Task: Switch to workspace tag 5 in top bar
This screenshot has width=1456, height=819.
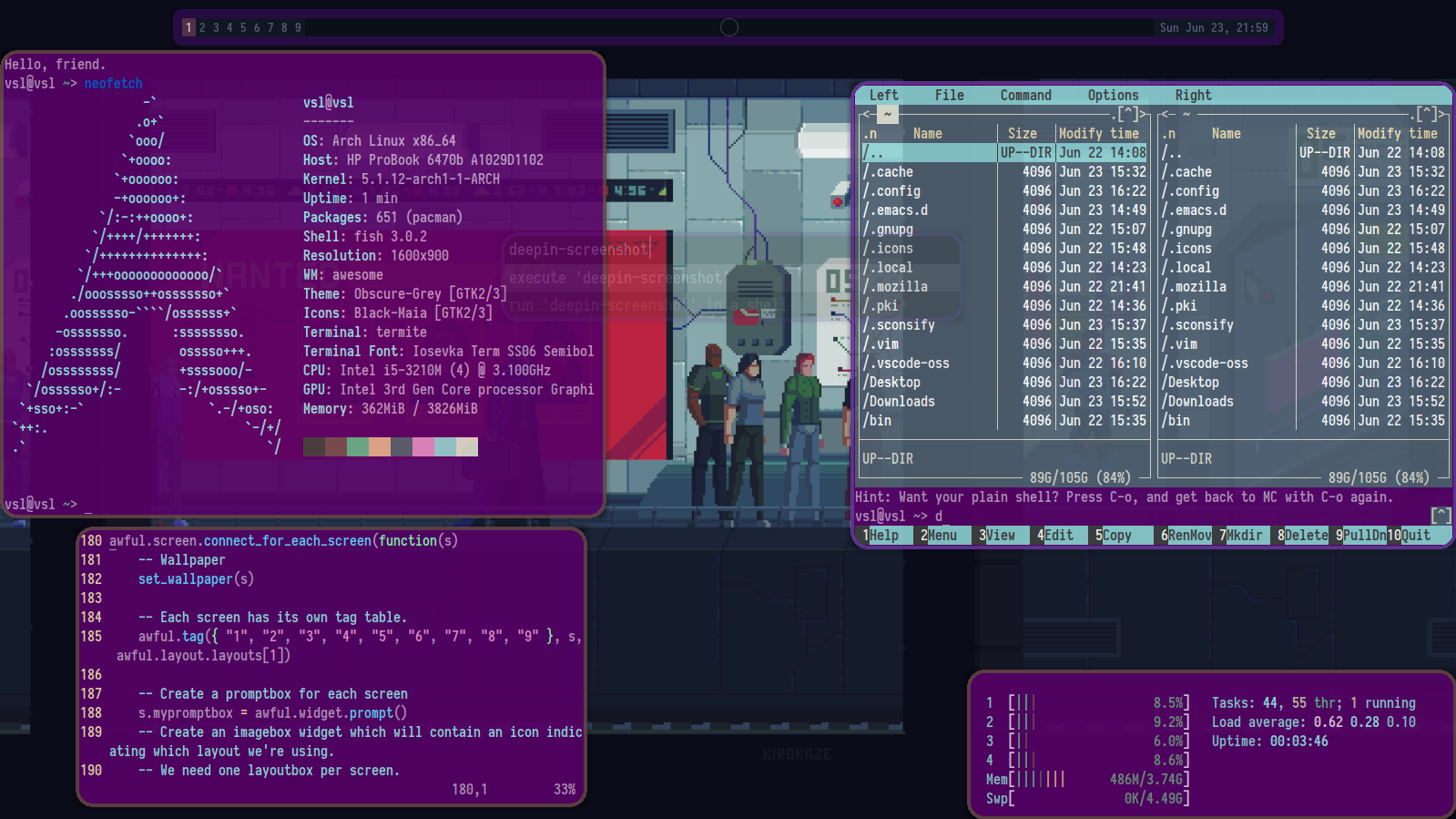Action: pos(243,27)
